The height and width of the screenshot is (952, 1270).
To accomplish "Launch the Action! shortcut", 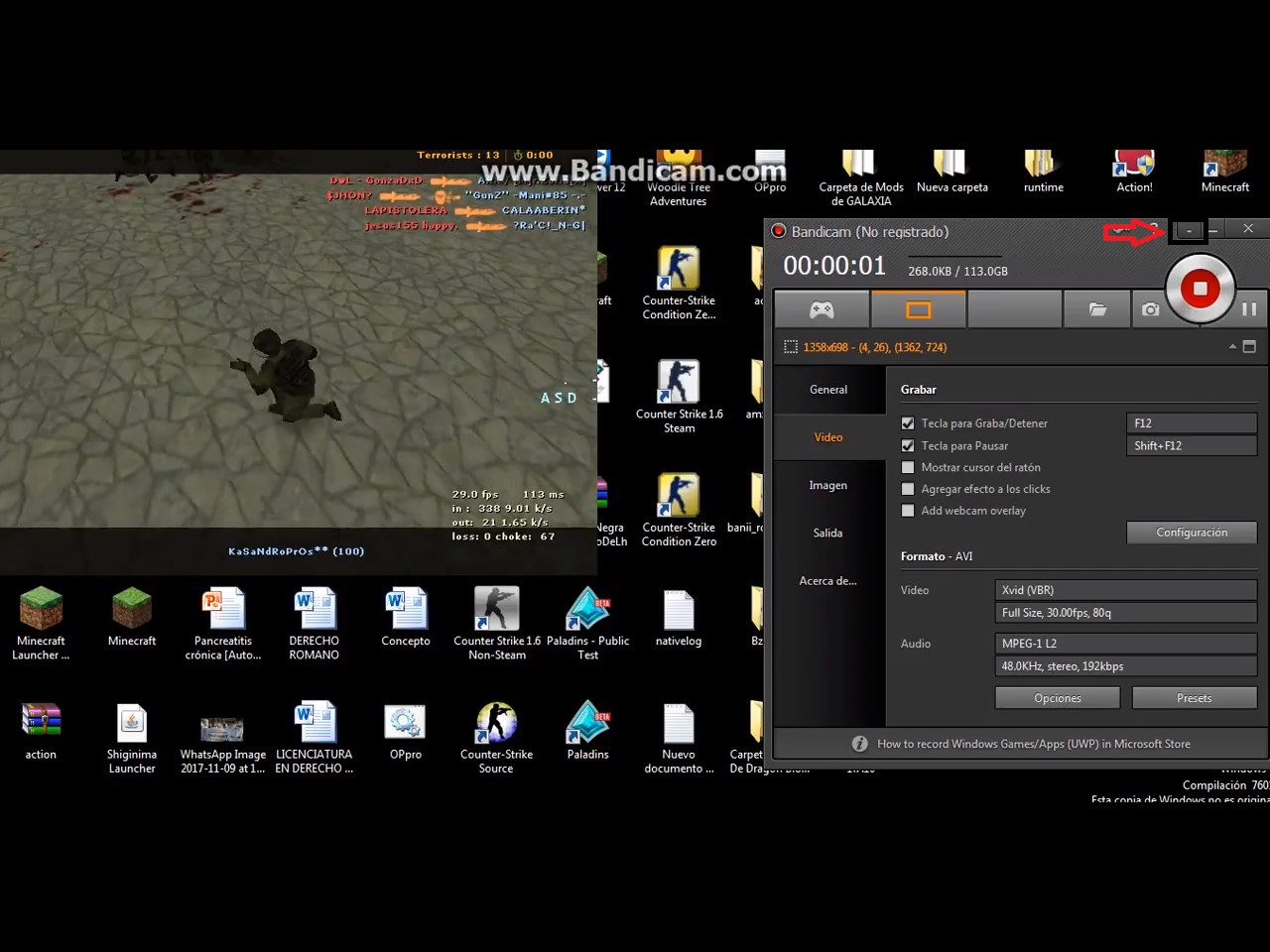I will 1134,172.
